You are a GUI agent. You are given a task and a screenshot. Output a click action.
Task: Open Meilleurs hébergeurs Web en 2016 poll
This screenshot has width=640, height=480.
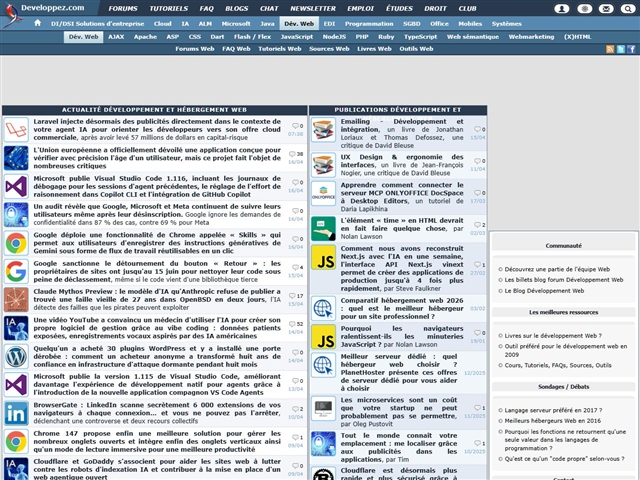point(553,421)
